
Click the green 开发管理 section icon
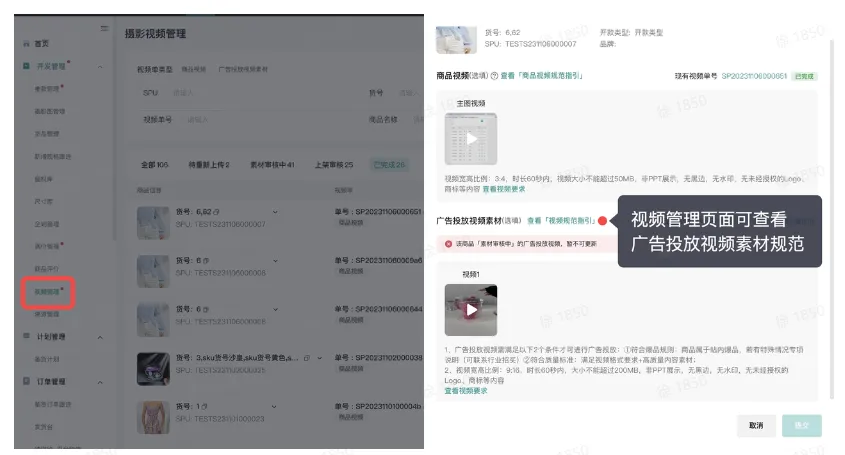[x=26, y=66]
